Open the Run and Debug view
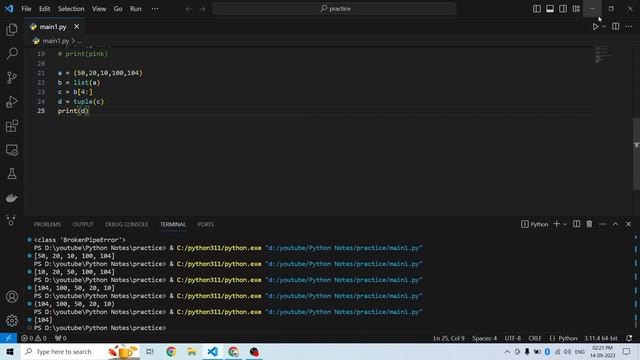This screenshot has height=360, width=640. [x=12, y=102]
